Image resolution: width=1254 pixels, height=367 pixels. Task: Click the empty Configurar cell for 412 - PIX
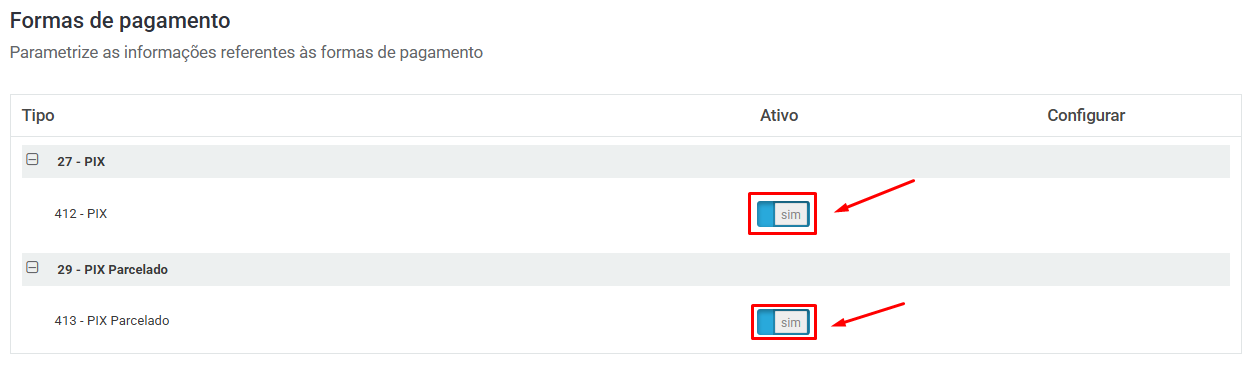coord(1086,213)
